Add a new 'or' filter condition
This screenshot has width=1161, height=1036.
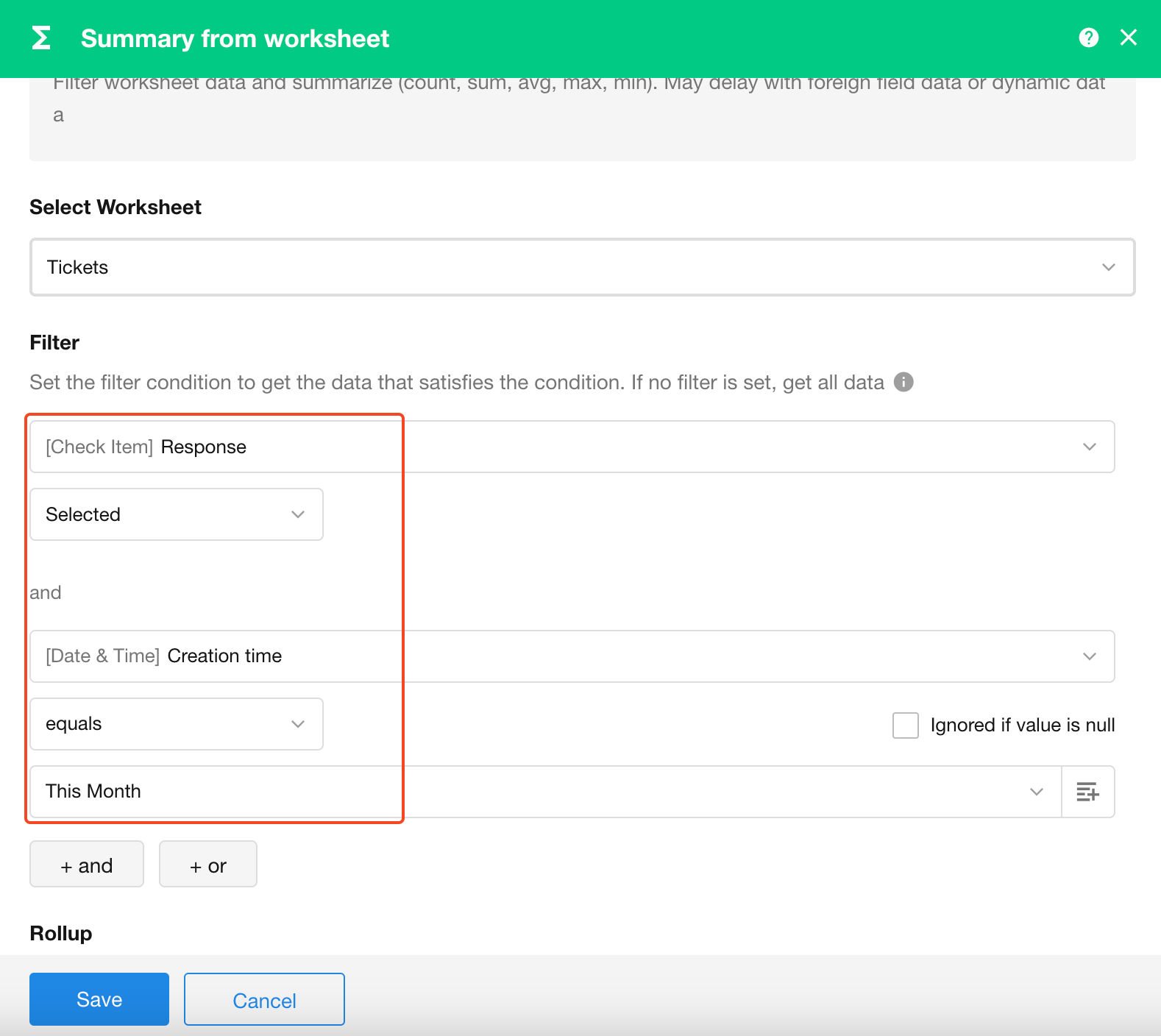(208, 865)
